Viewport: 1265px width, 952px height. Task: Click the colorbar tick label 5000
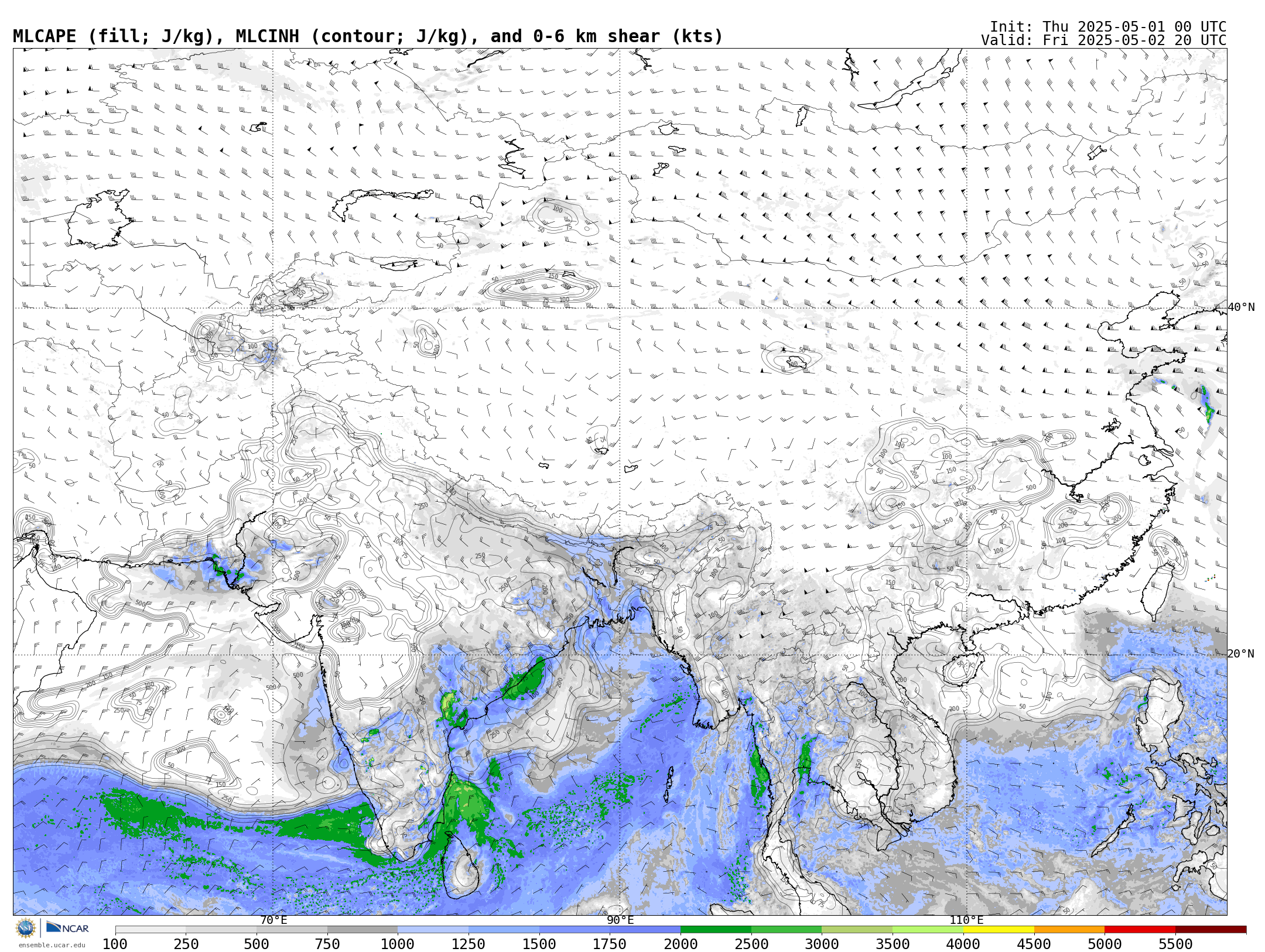click(1105, 944)
